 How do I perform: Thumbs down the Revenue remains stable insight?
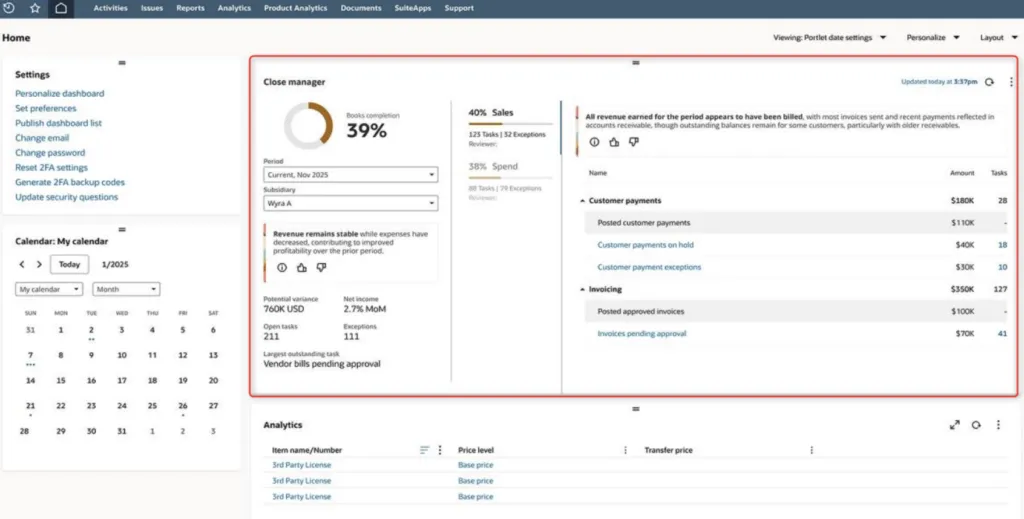(x=321, y=268)
